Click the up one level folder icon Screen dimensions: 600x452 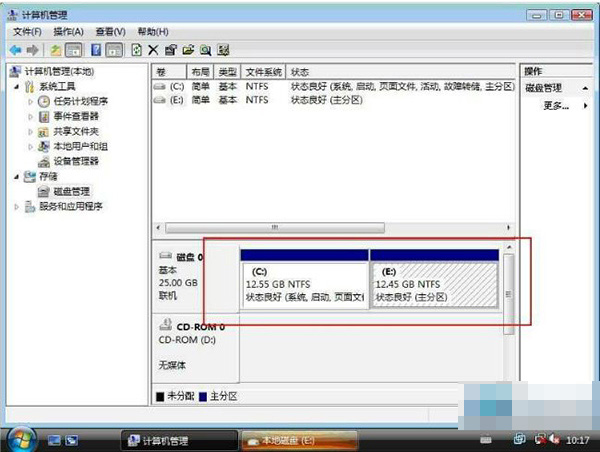coord(56,49)
